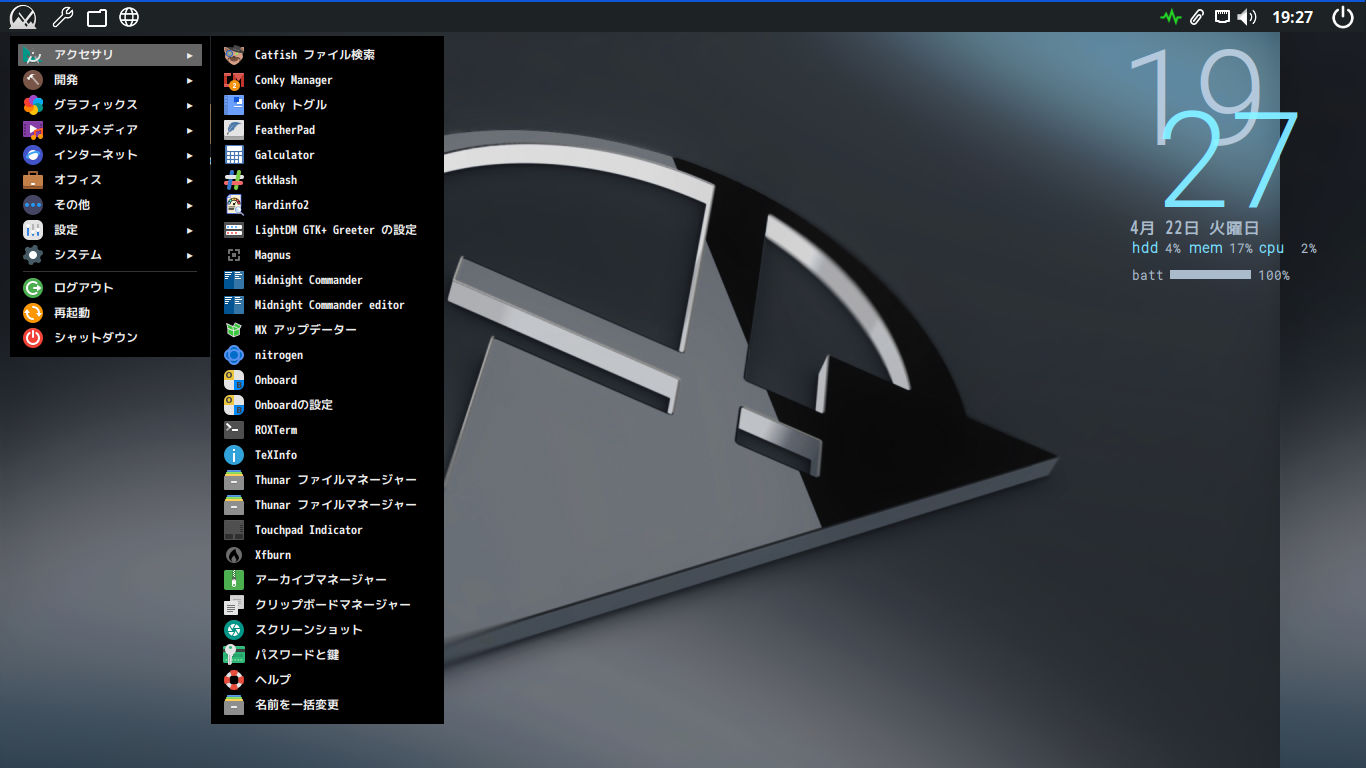Click the wrench settings icon in panel

(61, 17)
